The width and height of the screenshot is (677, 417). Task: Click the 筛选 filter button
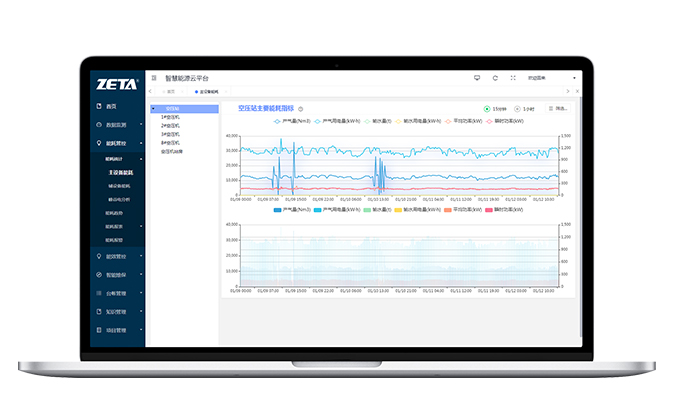click(558, 108)
